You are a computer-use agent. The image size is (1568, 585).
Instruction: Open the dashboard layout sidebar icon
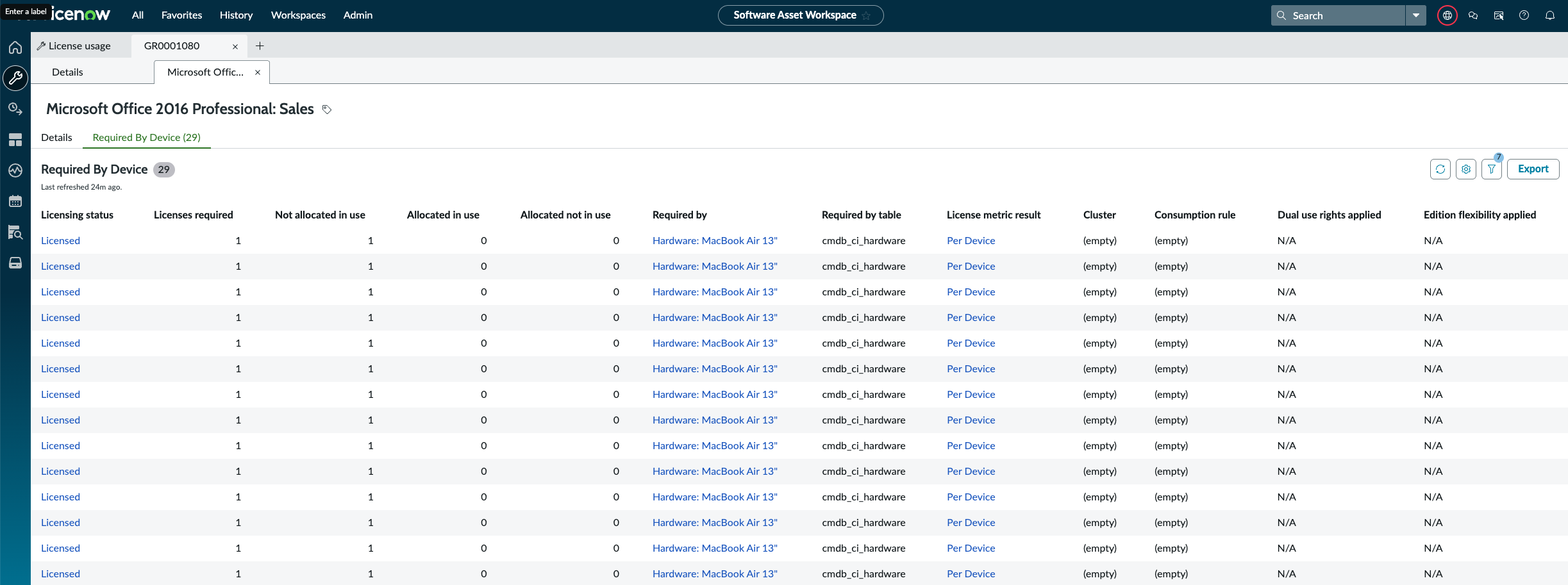[x=15, y=140]
